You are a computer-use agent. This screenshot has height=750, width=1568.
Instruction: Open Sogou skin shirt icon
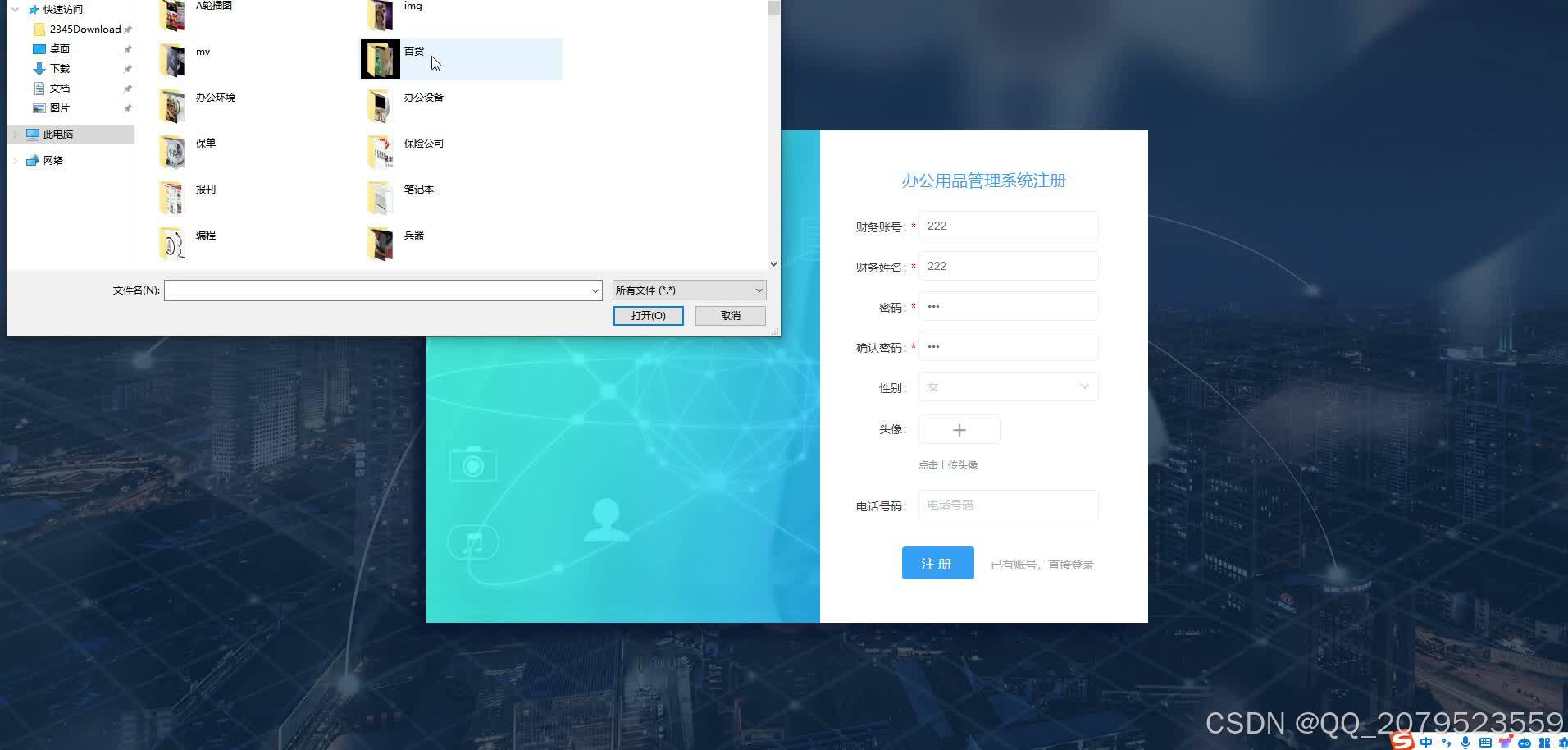(1505, 743)
